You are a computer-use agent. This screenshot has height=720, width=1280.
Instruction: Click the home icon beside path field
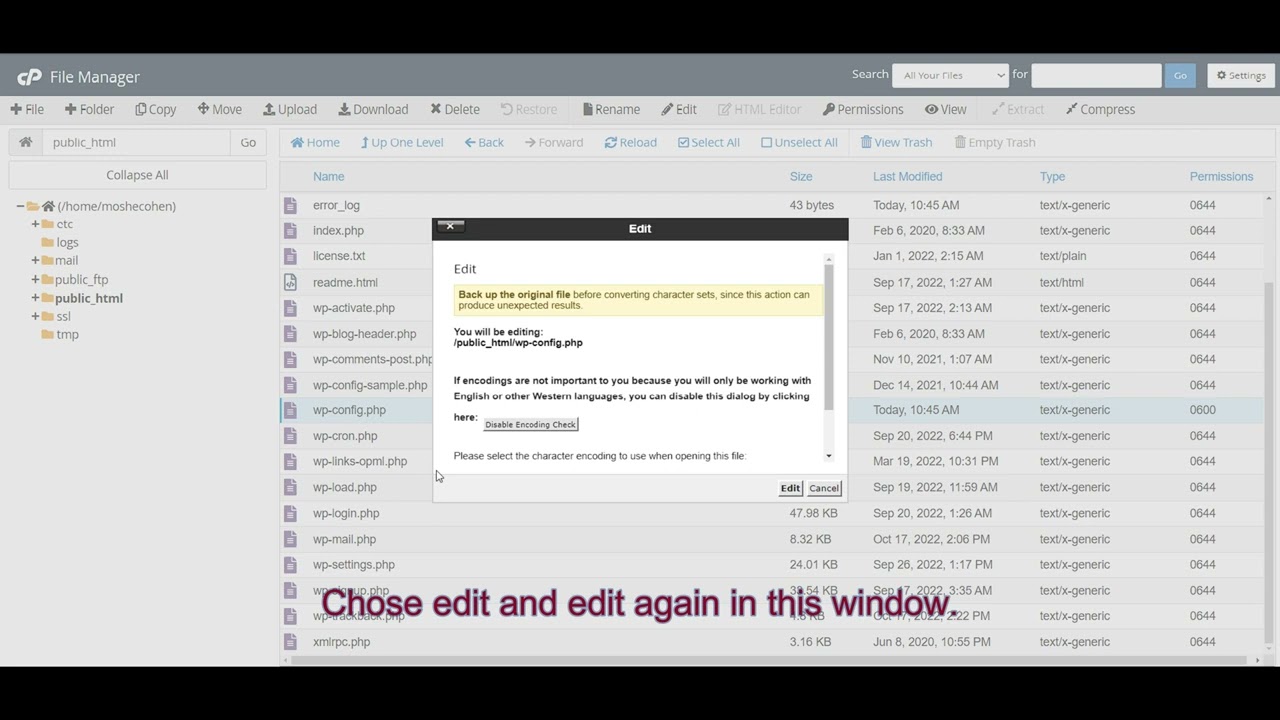tap(26, 142)
